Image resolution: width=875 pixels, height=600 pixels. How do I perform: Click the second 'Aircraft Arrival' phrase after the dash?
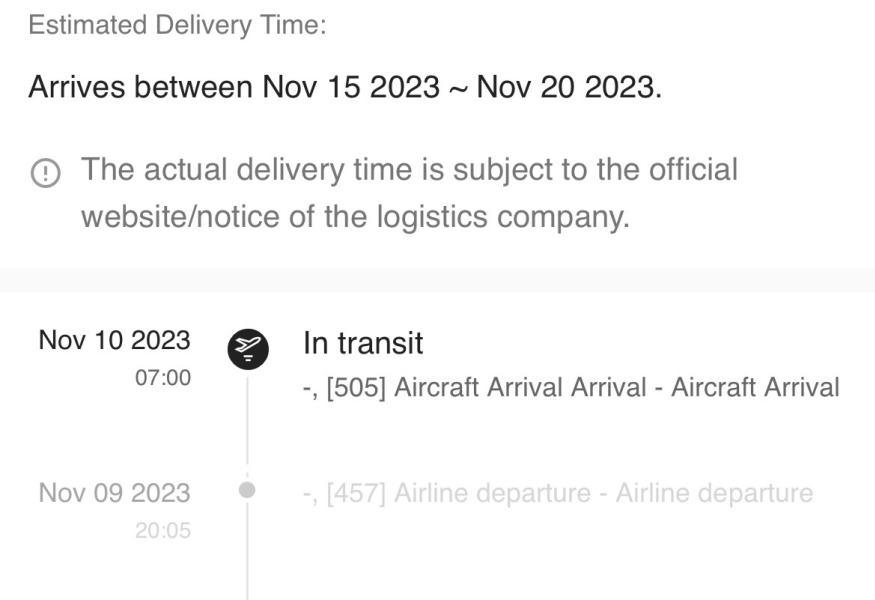(x=755, y=388)
